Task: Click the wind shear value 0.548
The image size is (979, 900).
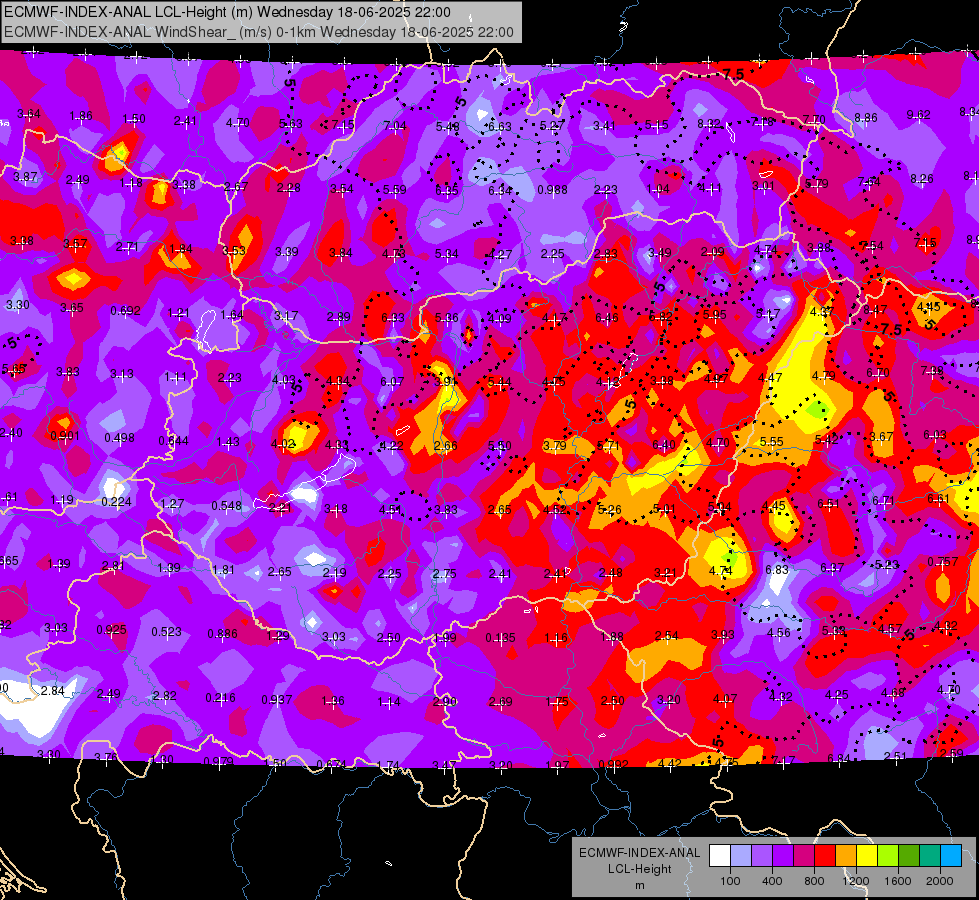Action: click(x=226, y=505)
